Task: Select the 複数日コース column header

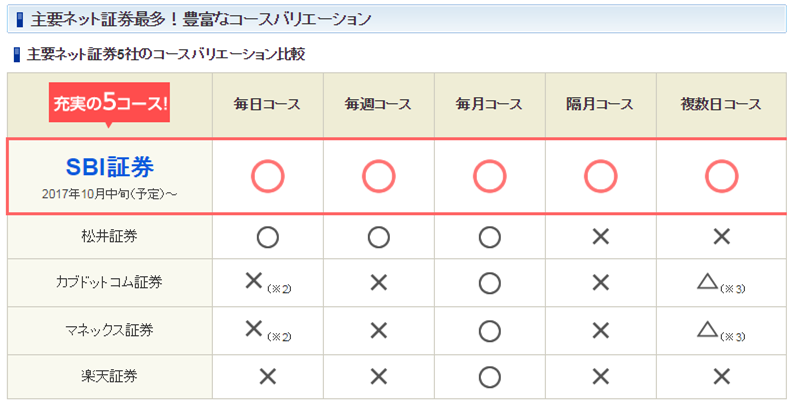Action: pyautogui.click(x=720, y=105)
